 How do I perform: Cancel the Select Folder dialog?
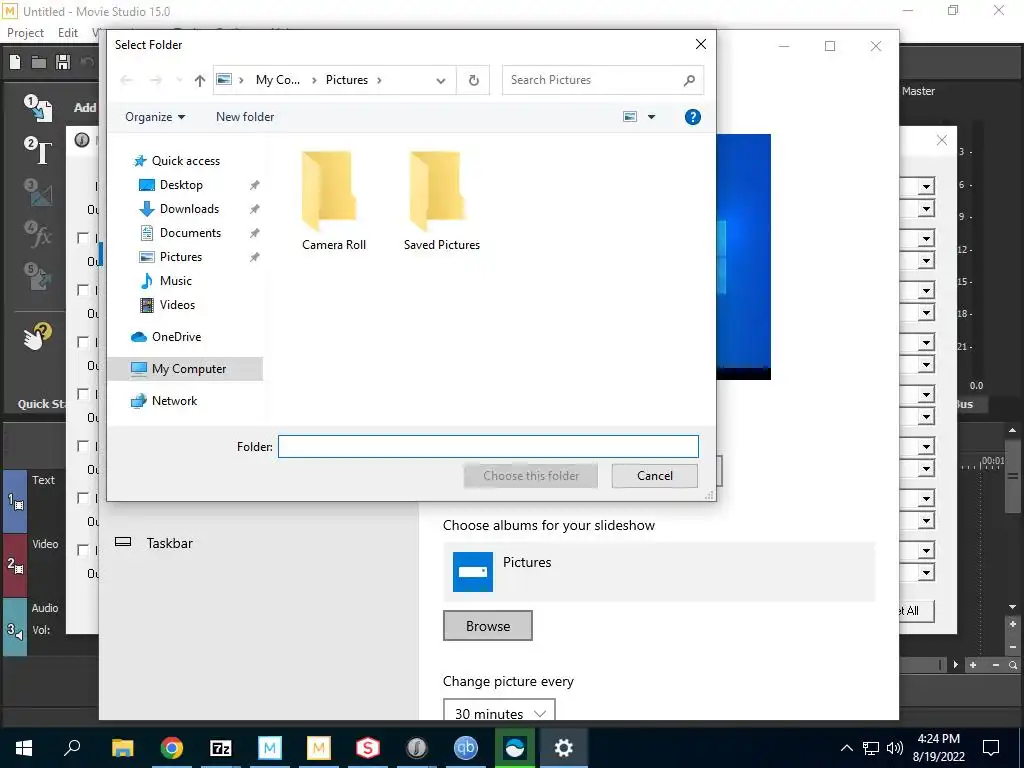click(654, 476)
